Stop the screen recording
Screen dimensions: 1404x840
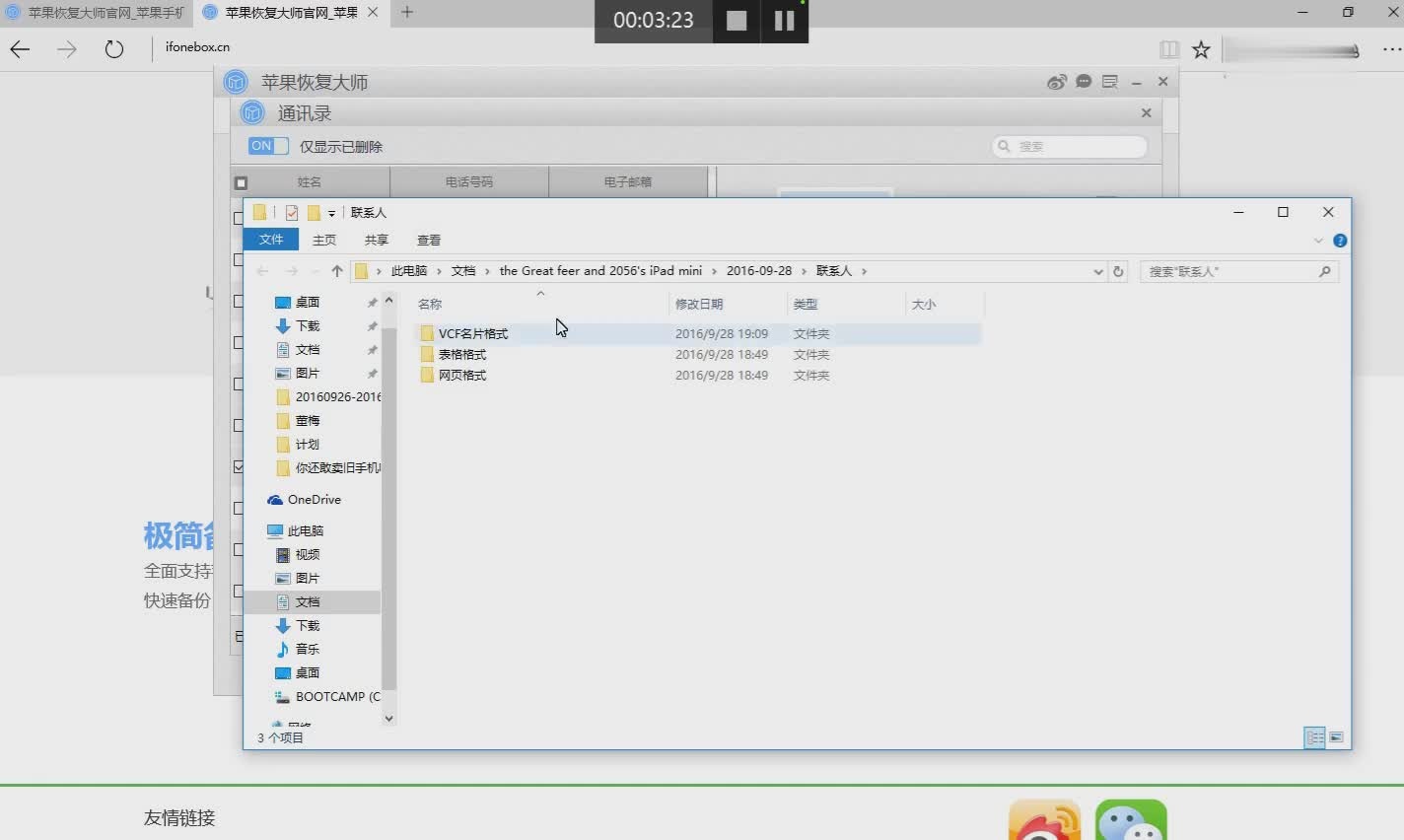pos(737,21)
